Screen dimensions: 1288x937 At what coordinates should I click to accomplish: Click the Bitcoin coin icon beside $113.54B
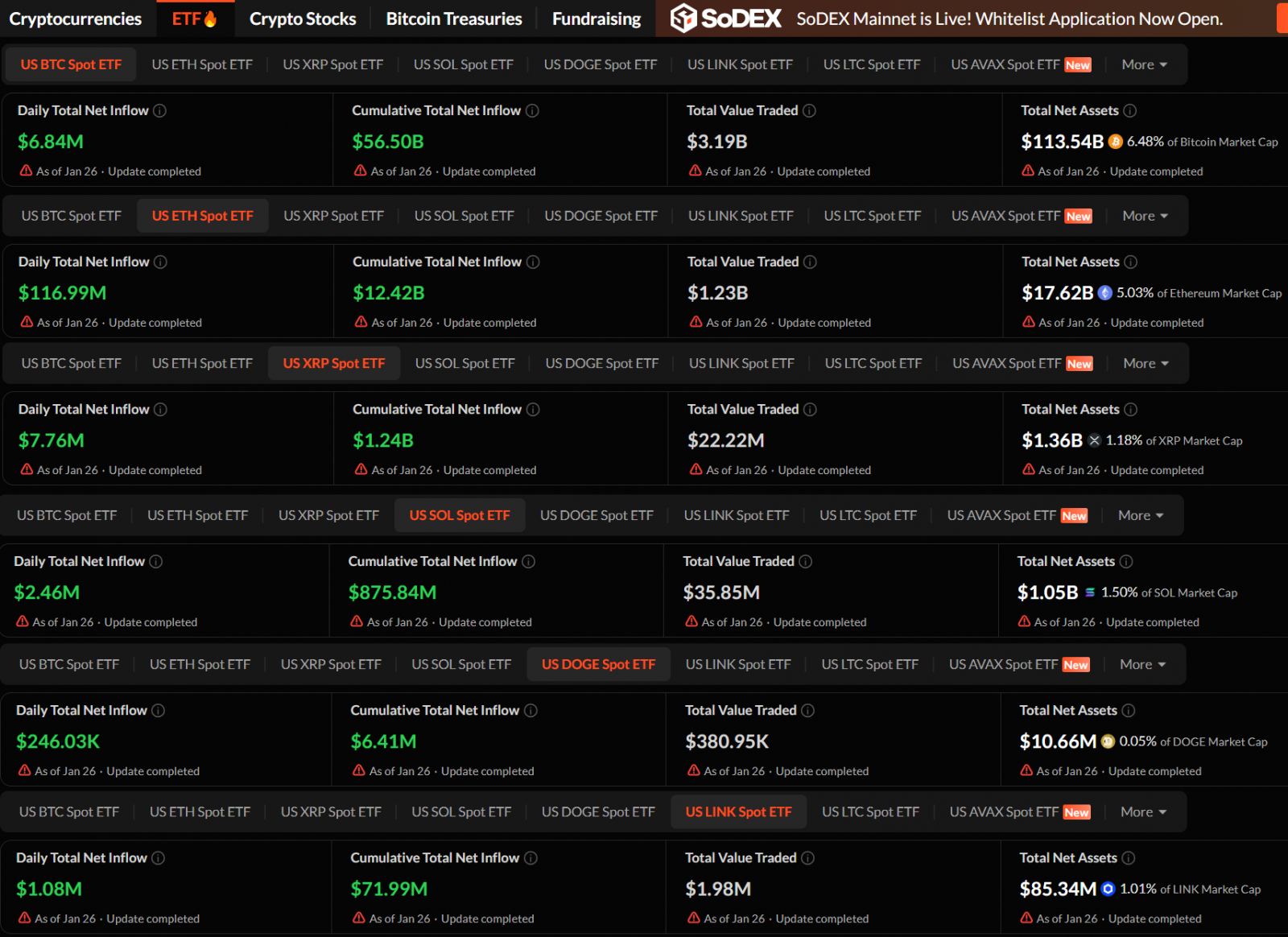pyautogui.click(x=1115, y=142)
